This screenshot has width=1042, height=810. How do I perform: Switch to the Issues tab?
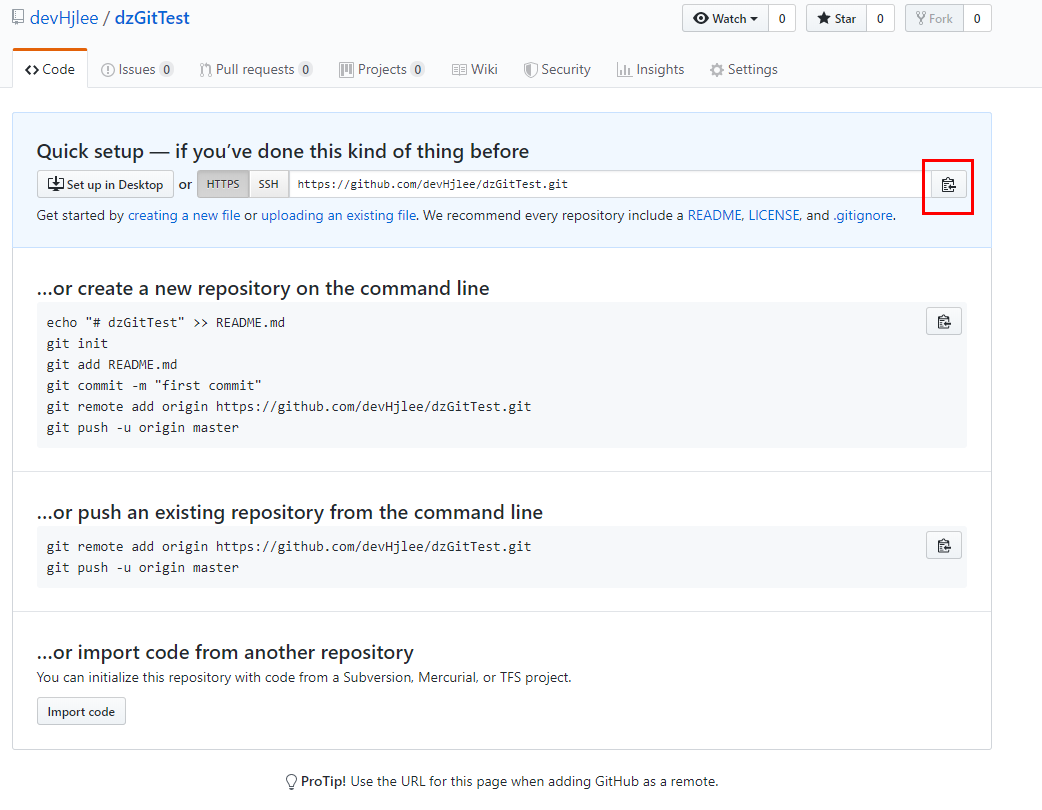(x=137, y=69)
